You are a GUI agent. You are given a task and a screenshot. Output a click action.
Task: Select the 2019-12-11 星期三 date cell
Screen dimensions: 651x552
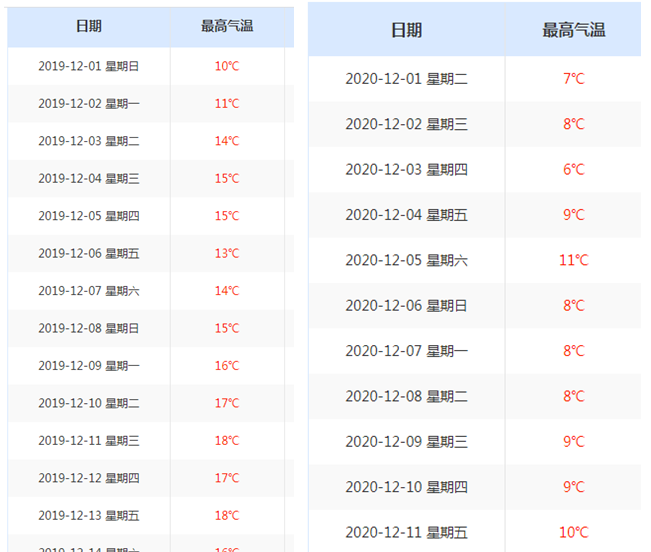pos(88,441)
